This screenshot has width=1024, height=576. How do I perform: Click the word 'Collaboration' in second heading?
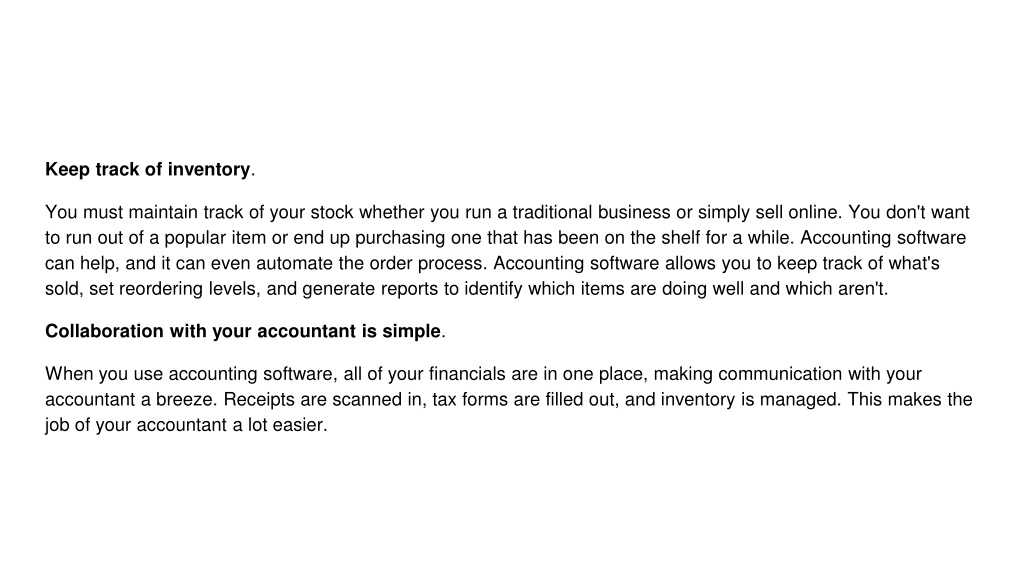(x=104, y=332)
